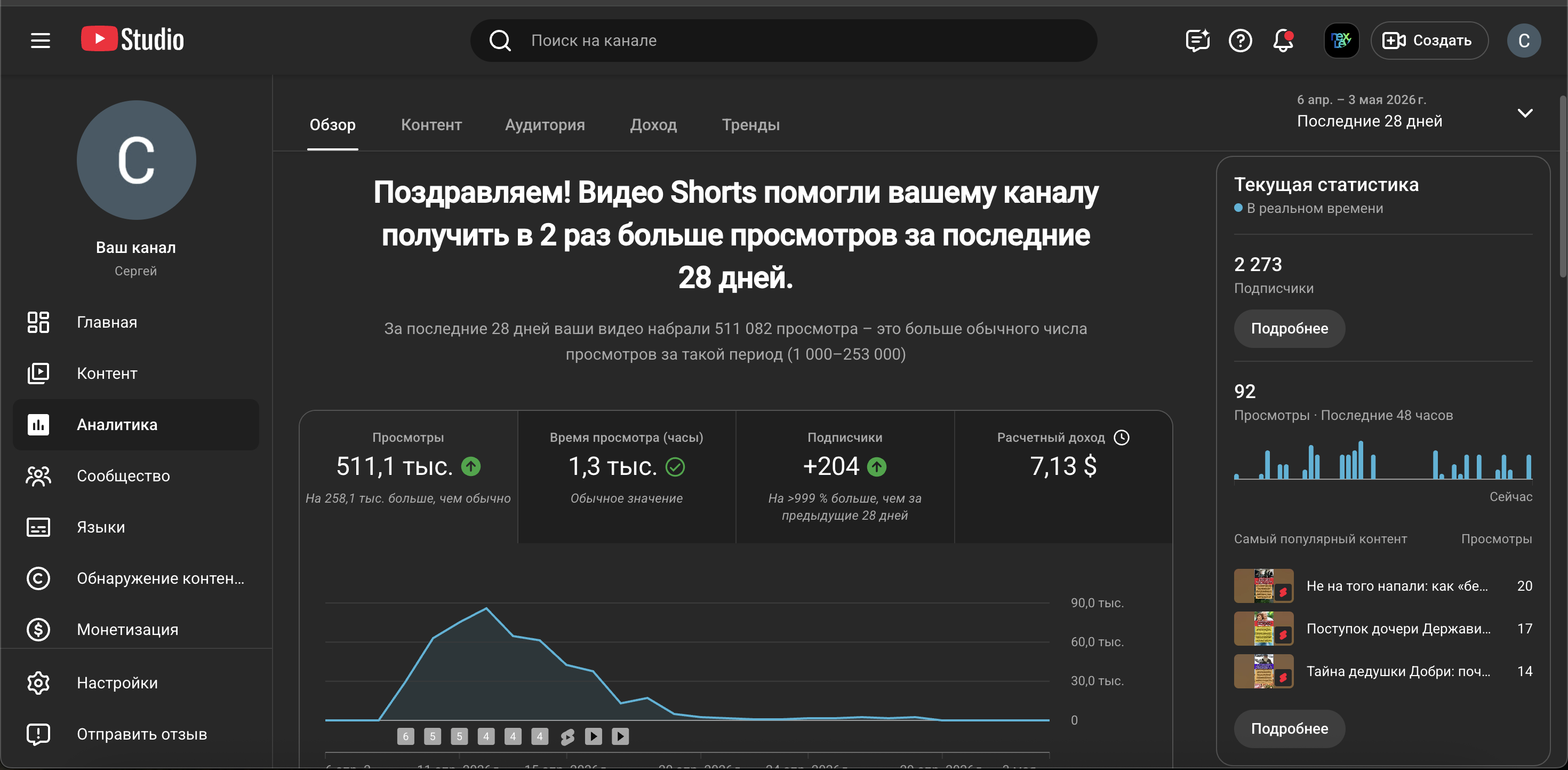The width and height of the screenshot is (1568, 770).
Task: Select the Время просмотра (часы) metric card
Action: click(626, 477)
